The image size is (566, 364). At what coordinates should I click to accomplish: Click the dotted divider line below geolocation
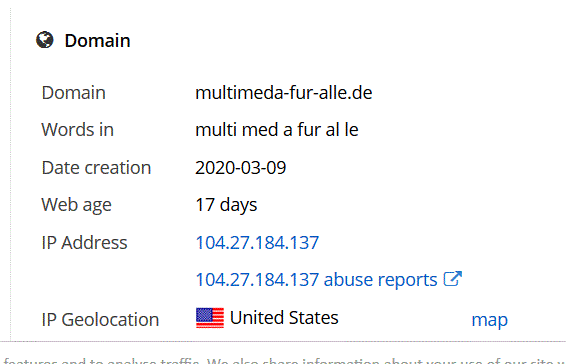283,341
